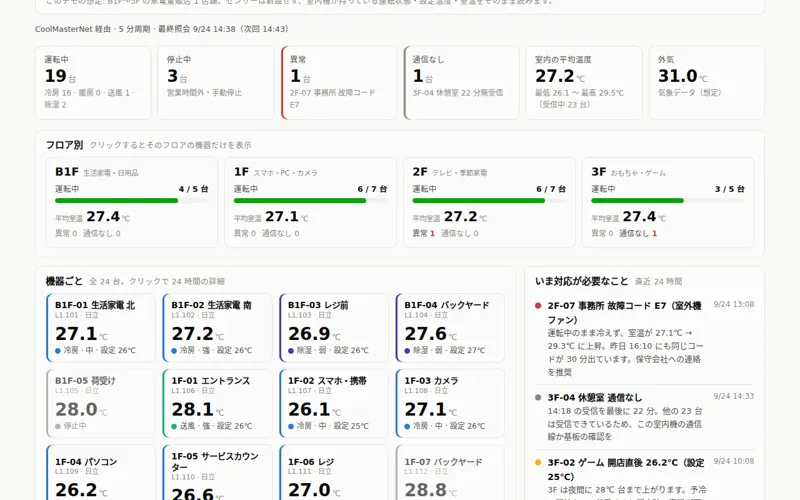
Task: Open the 異常 1台 summary card
Action: 339,83
